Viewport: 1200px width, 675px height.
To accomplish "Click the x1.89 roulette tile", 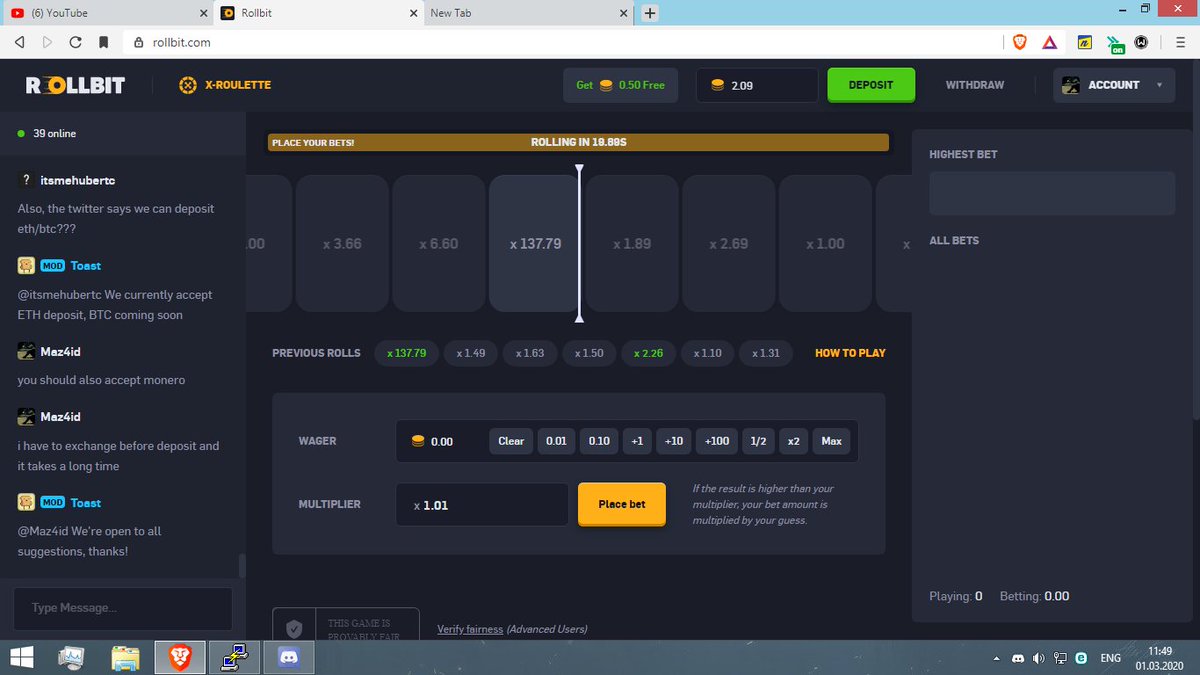I will (x=631, y=244).
